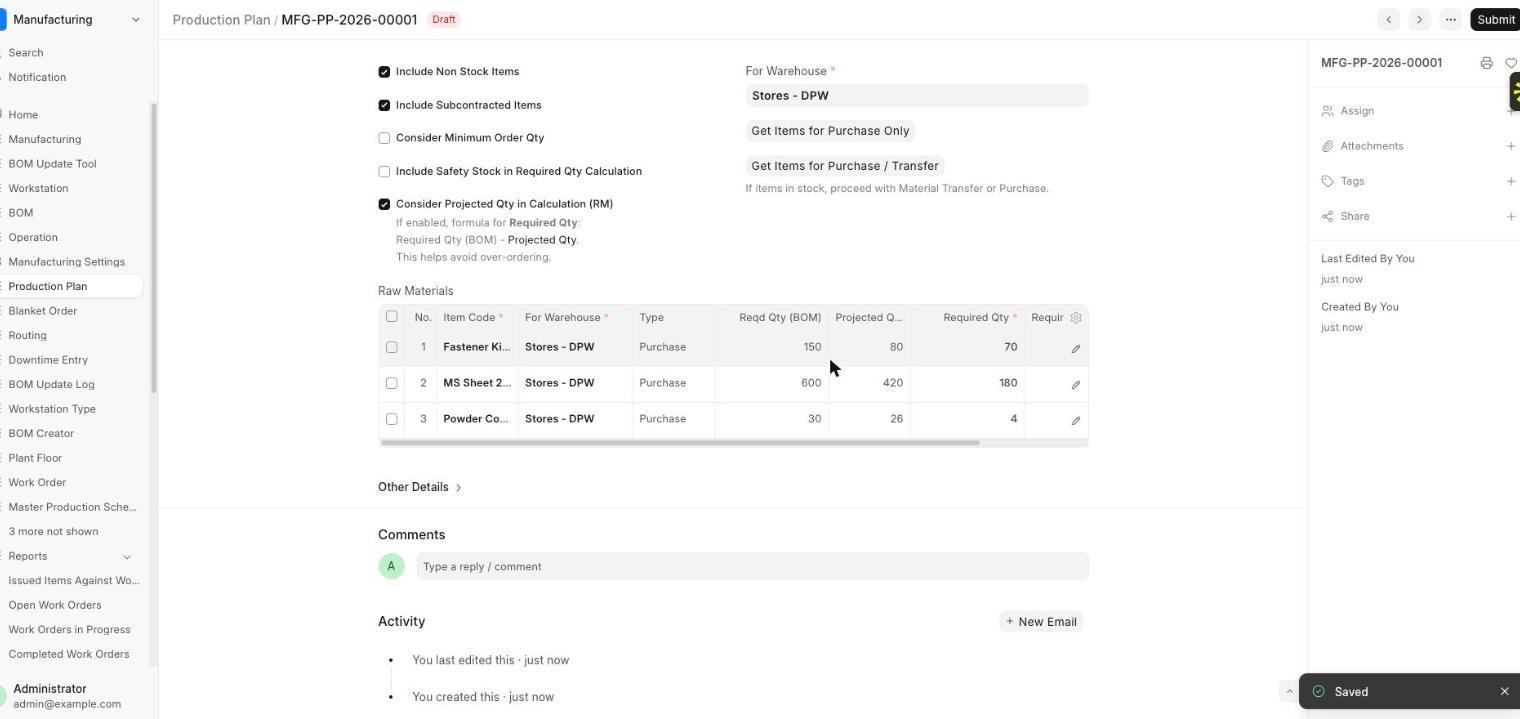Collapse the Reports sidebar section
This screenshot has height=719, width=1520.
pos(127,556)
